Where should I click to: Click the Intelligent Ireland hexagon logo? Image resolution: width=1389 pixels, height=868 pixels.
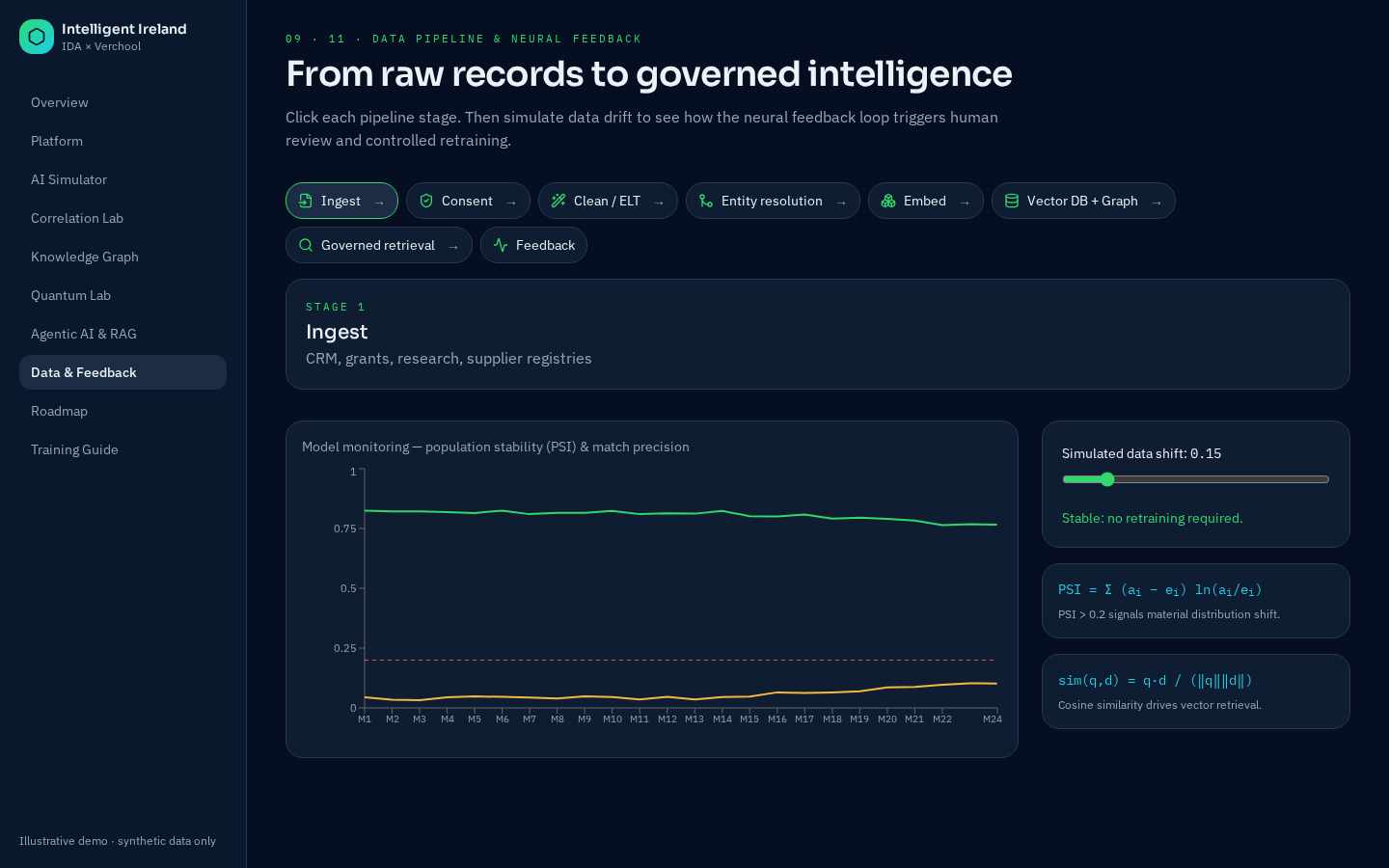[x=37, y=37]
